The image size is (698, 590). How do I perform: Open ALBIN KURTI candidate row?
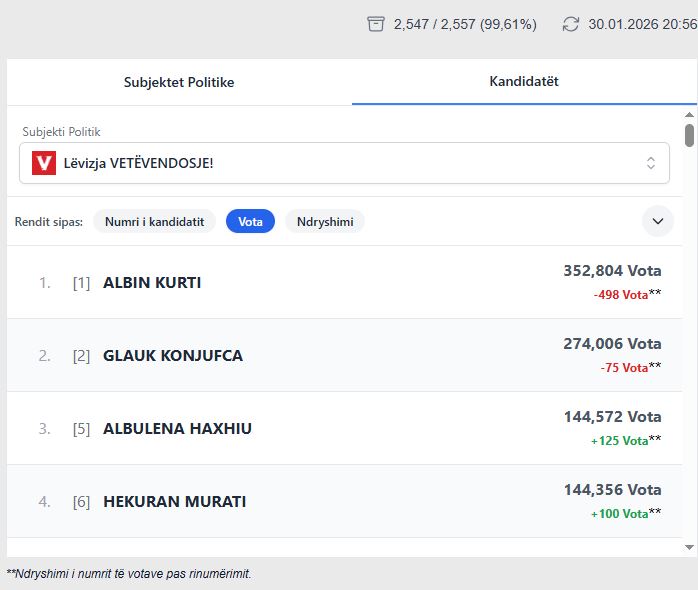click(152, 283)
